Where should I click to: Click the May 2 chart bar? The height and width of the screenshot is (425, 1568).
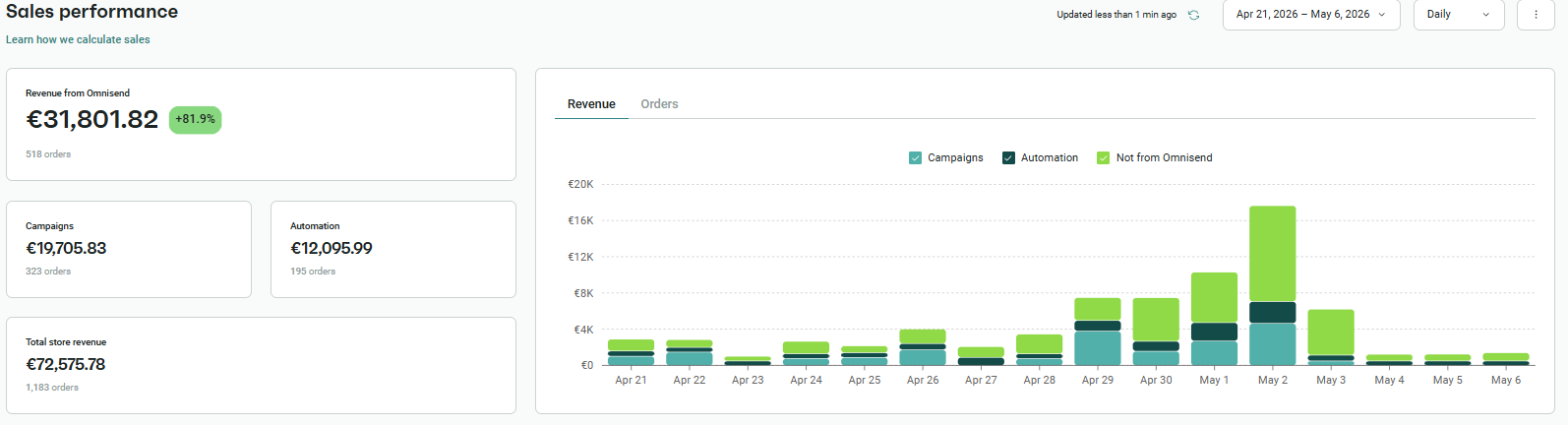pyautogui.click(x=1272, y=285)
